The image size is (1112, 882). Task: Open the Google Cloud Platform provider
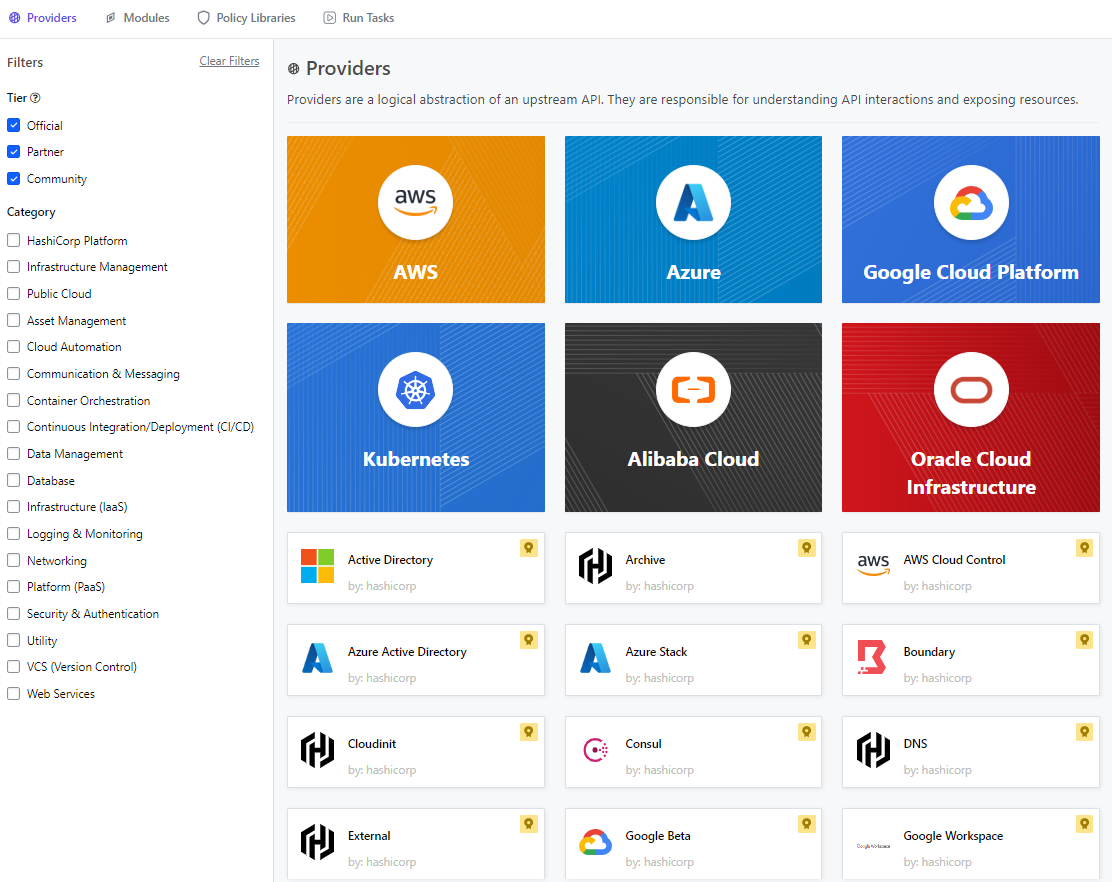click(x=970, y=219)
